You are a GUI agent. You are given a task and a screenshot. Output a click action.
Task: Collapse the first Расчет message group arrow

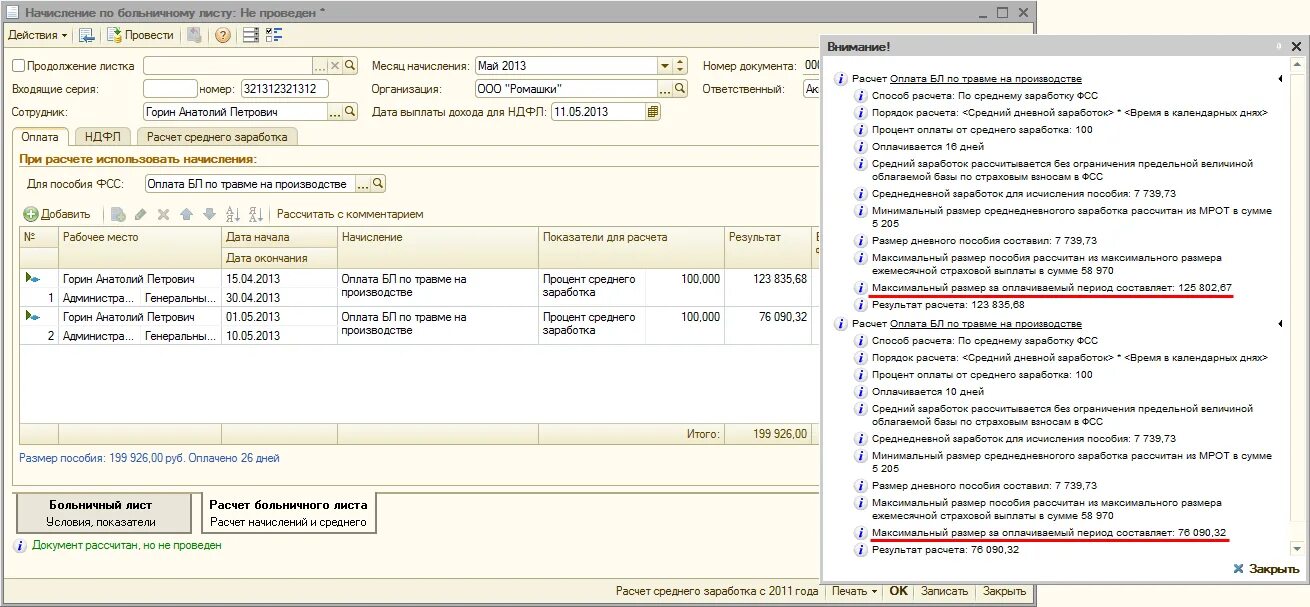click(1279, 79)
